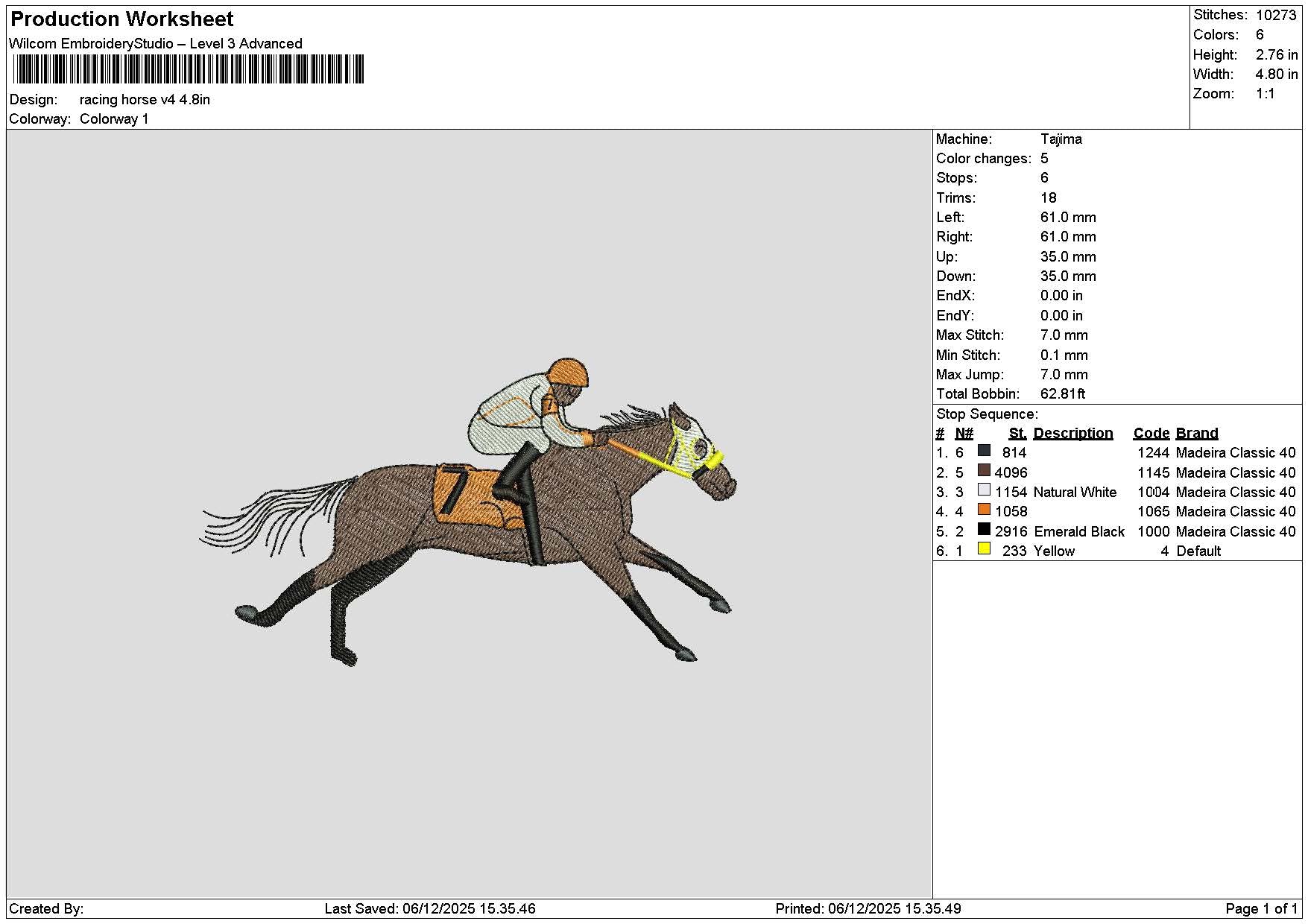Click the barcode under the studio name
Screen dimensions: 1308x924
coord(189,69)
